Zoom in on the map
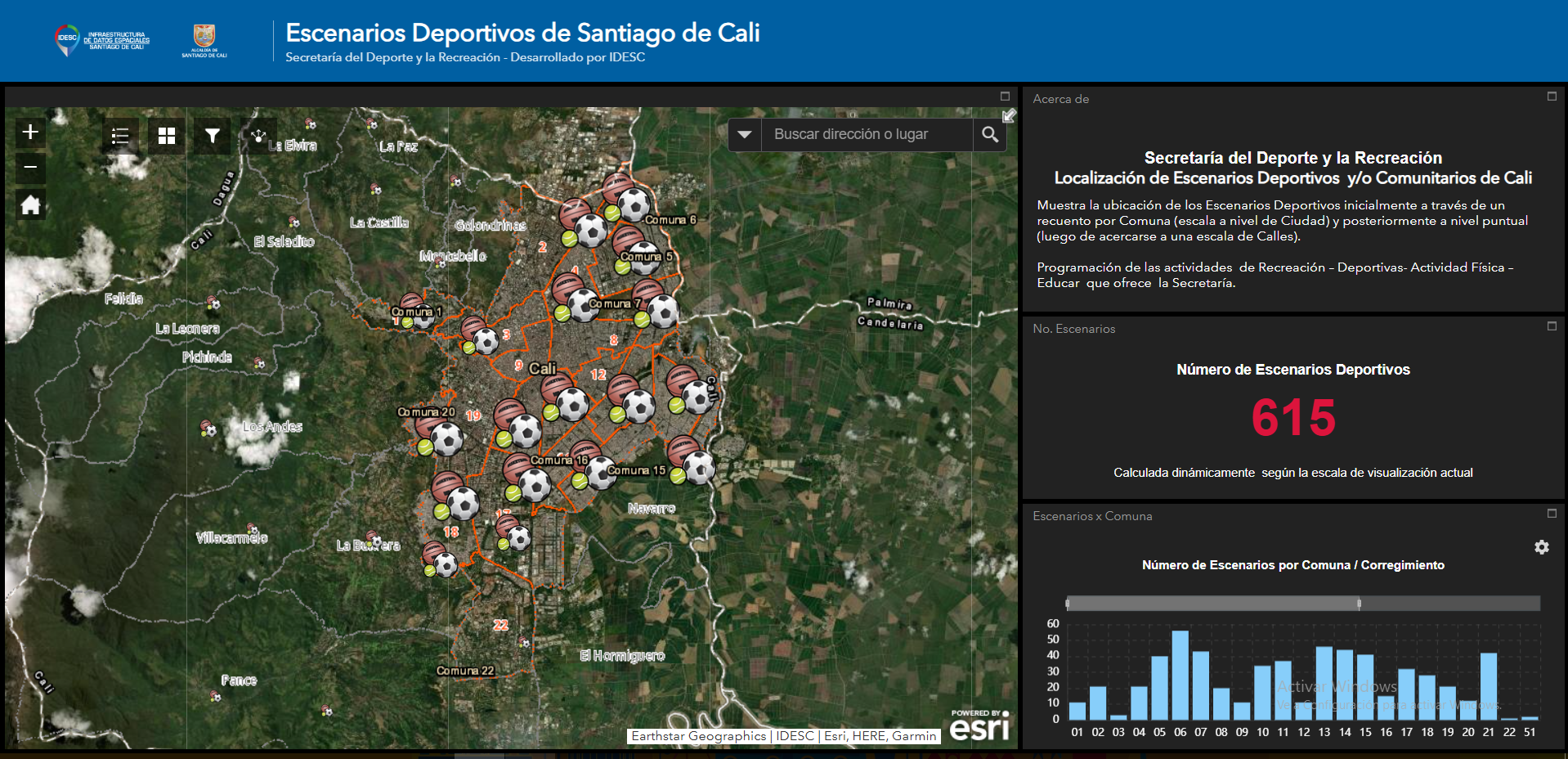The image size is (1568, 759). [x=30, y=132]
